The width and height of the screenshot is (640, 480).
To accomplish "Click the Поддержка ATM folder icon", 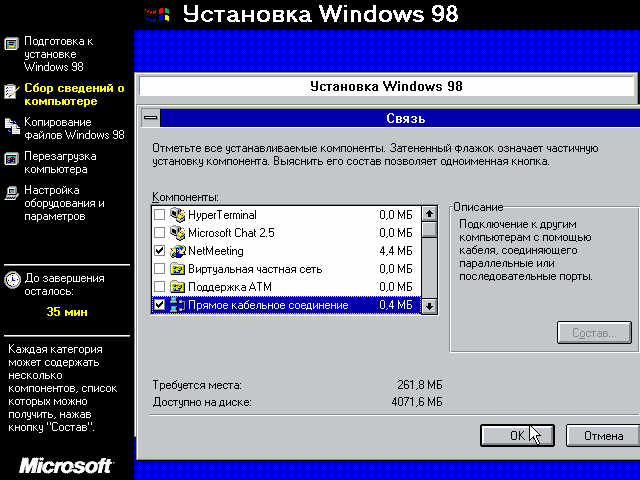I will [x=178, y=287].
